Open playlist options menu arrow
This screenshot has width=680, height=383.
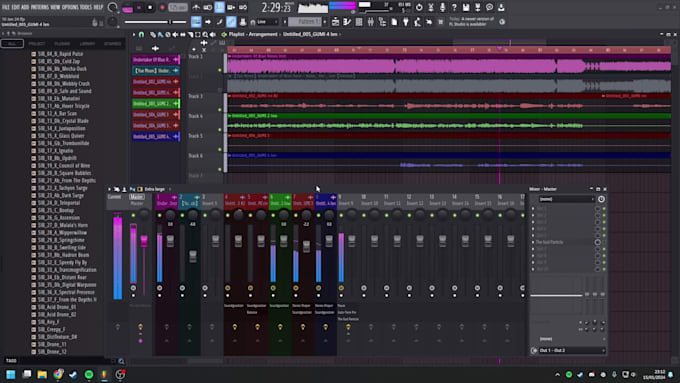[x=134, y=35]
